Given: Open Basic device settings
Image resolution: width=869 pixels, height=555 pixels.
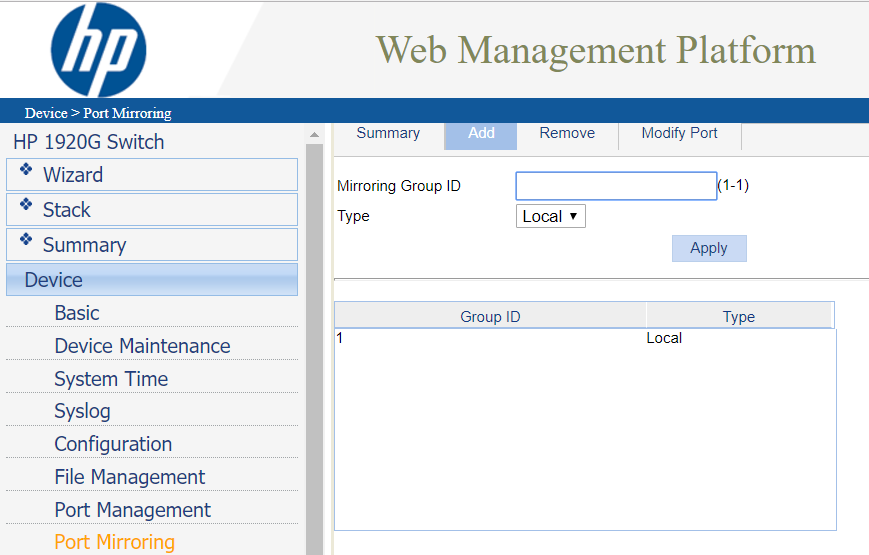Looking at the screenshot, I should pos(77,313).
